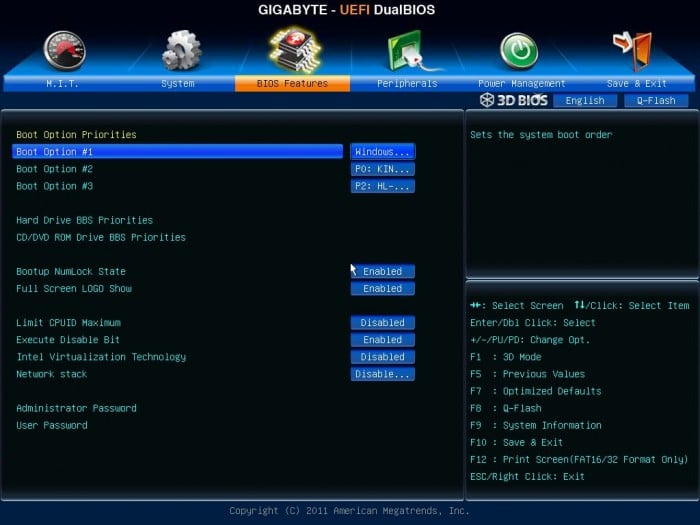Click the 'F1 : 3D Mode' hint
700x525 pixels.
click(x=506, y=357)
